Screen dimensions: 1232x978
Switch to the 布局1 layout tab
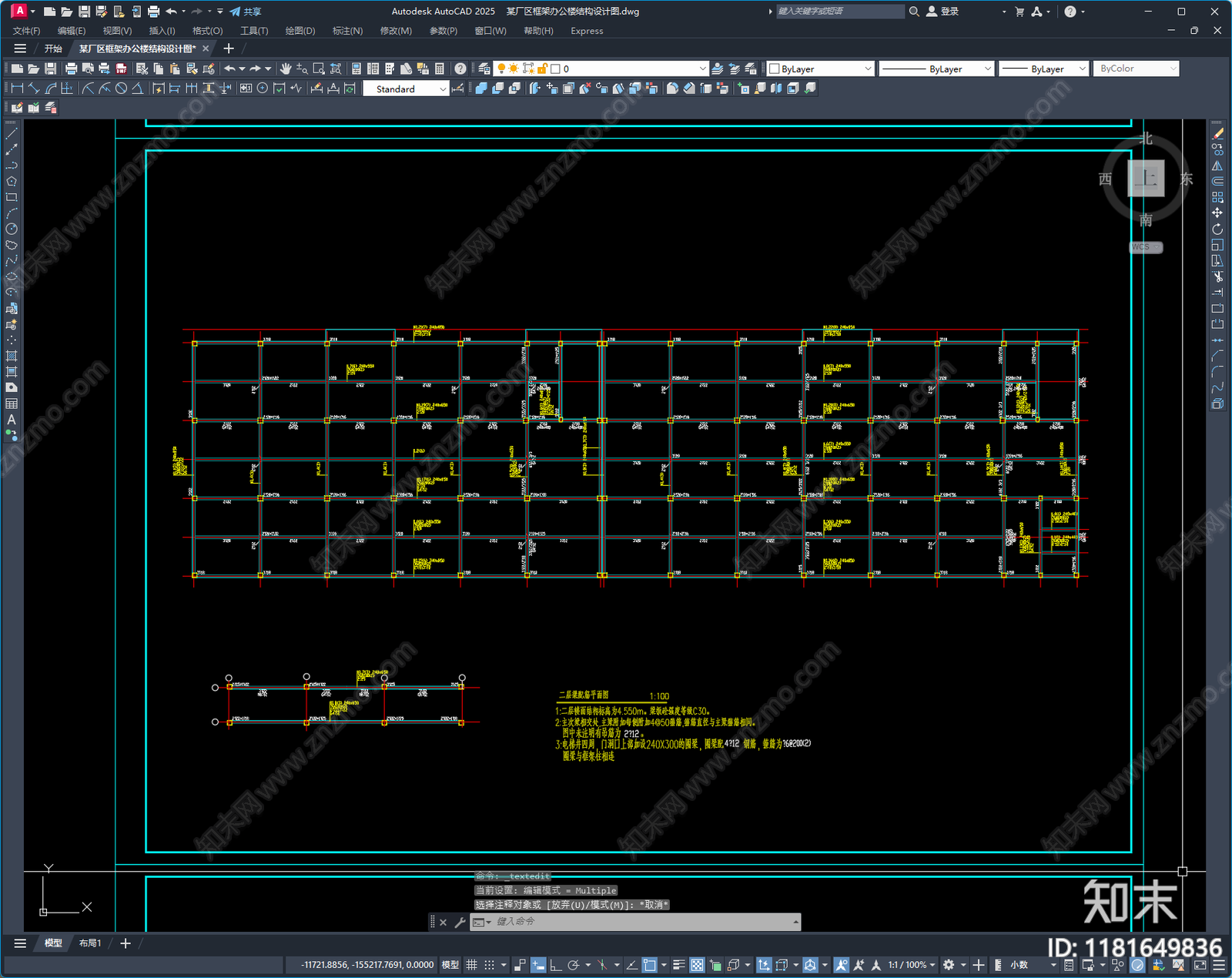[x=90, y=943]
